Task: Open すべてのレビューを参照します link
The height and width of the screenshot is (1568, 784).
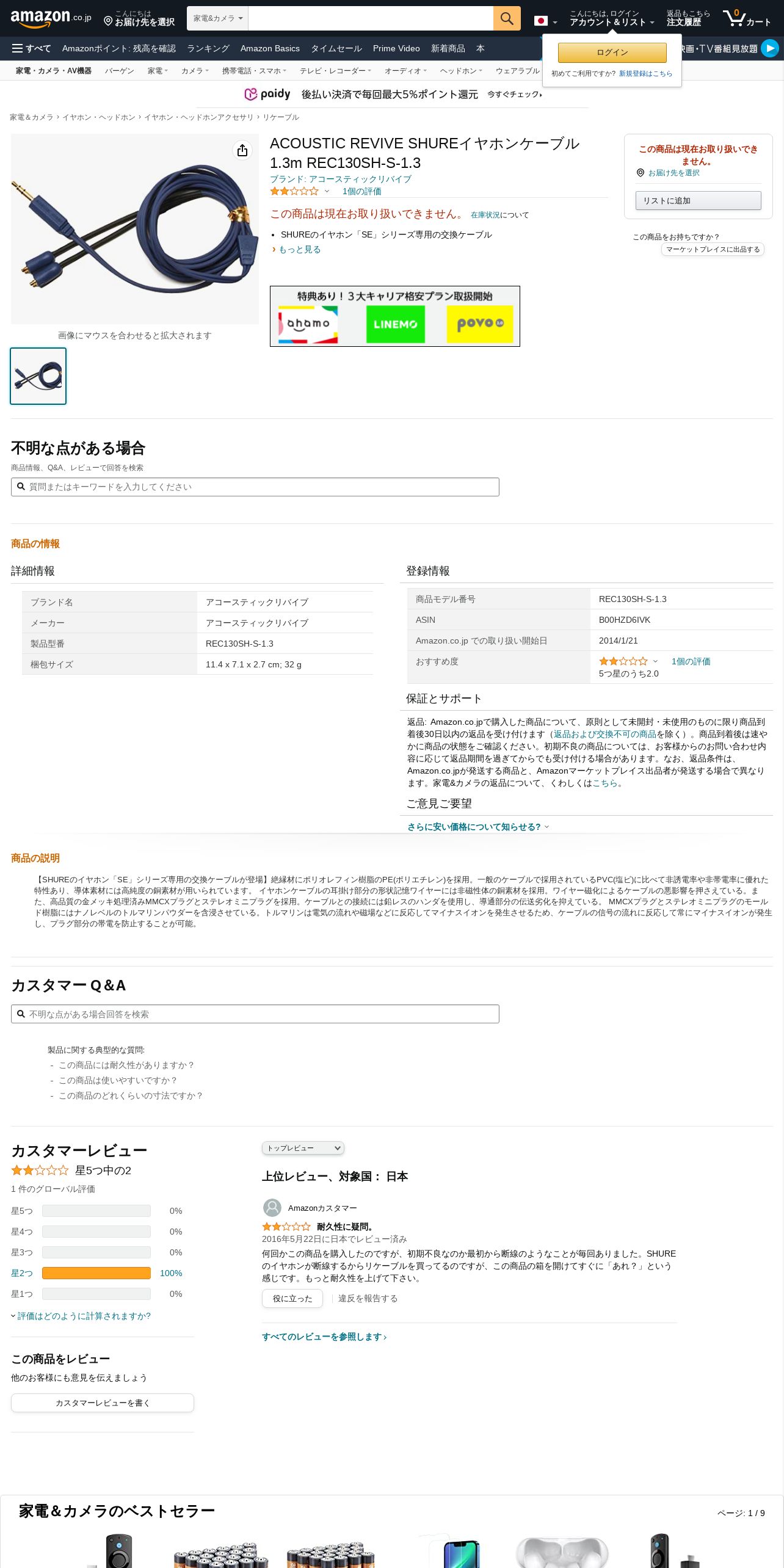Action: [324, 1337]
